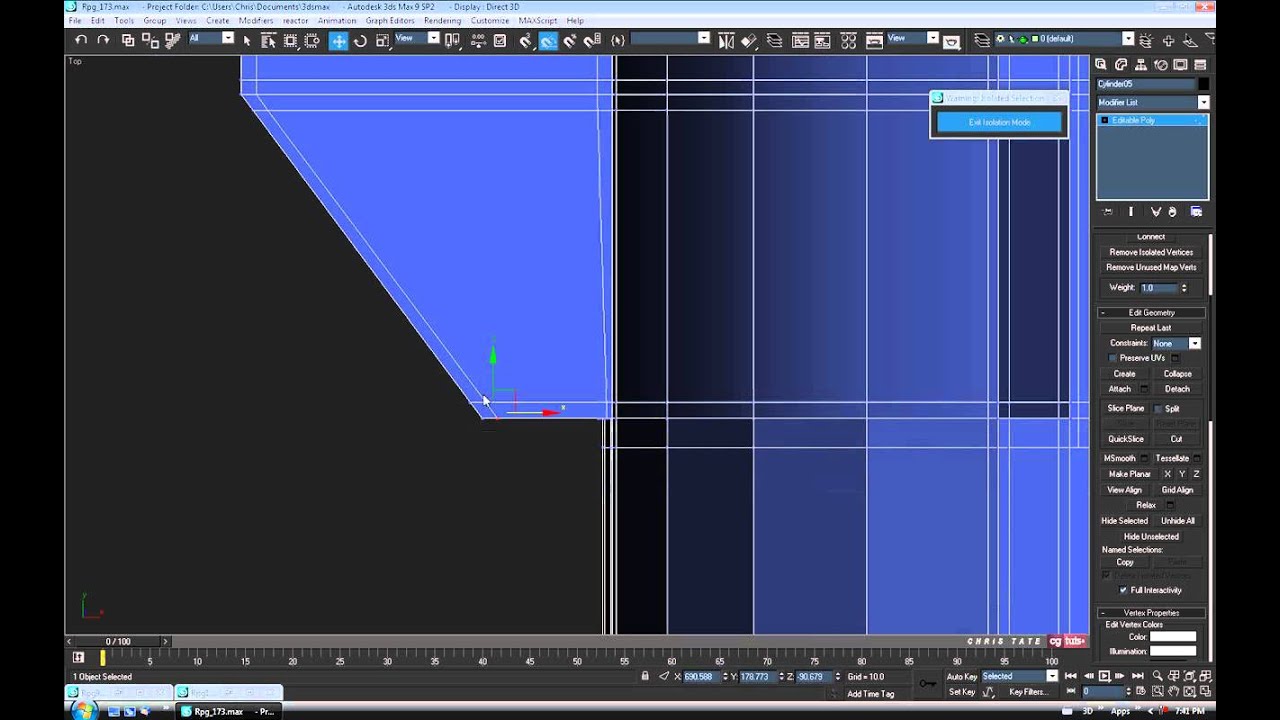Open Tessellate settings box
This screenshot has width=1280, height=720.
coord(1198,458)
